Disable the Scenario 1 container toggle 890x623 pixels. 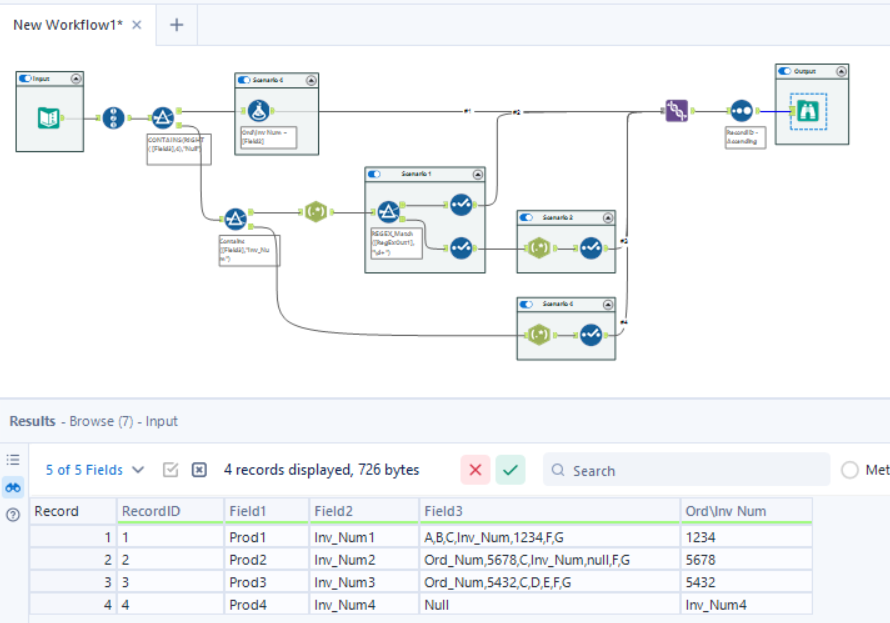pos(374,174)
